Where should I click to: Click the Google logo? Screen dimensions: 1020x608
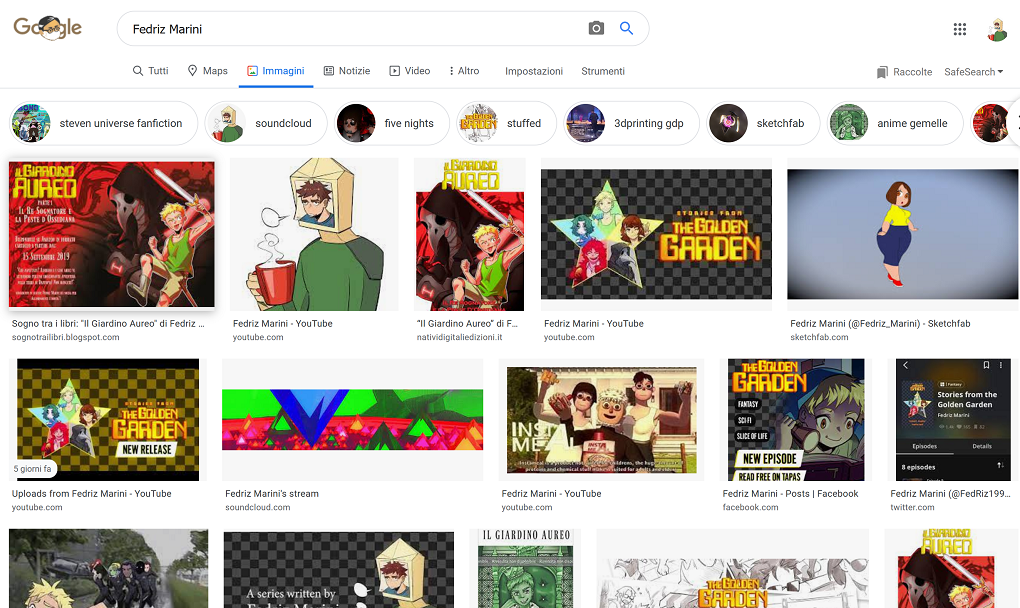pos(48,28)
